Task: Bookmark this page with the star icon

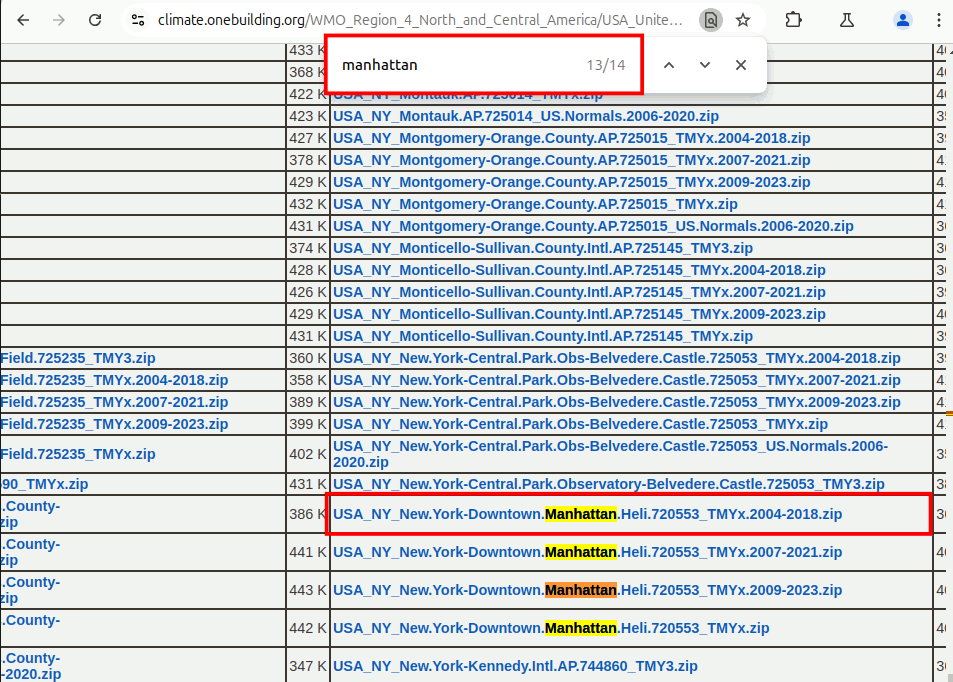Action: [x=743, y=20]
